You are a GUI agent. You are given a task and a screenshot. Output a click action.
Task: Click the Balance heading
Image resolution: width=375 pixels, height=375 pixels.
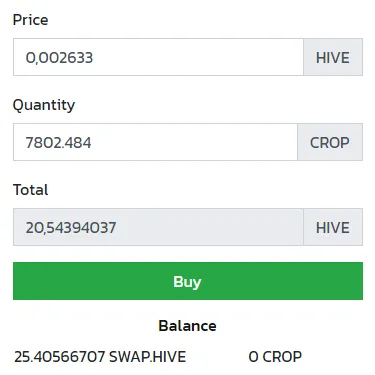(187, 326)
